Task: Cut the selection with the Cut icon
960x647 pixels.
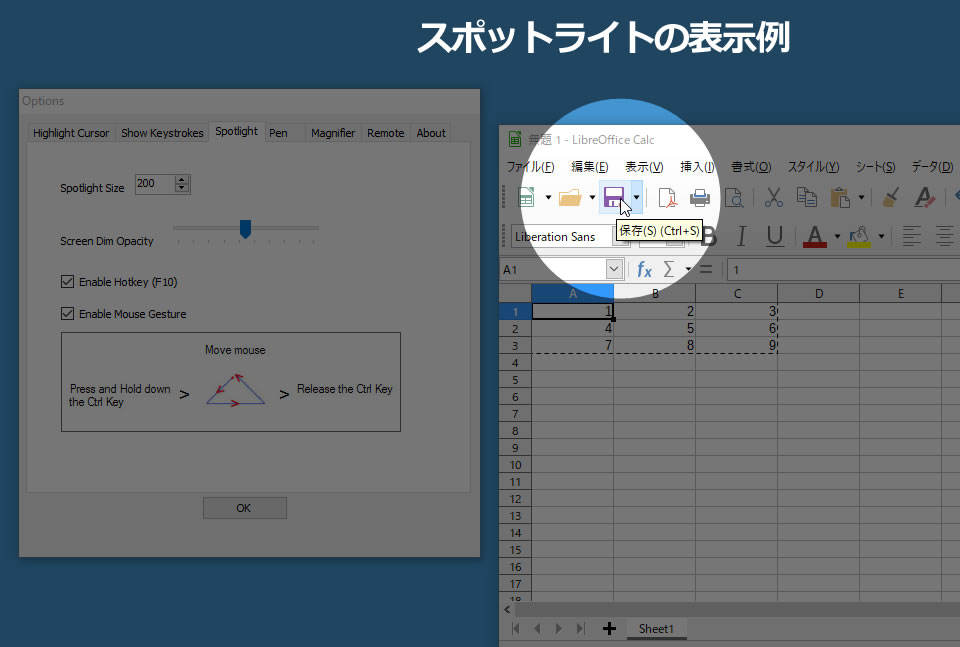Action: pyautogui.click(x=772, y=198)
